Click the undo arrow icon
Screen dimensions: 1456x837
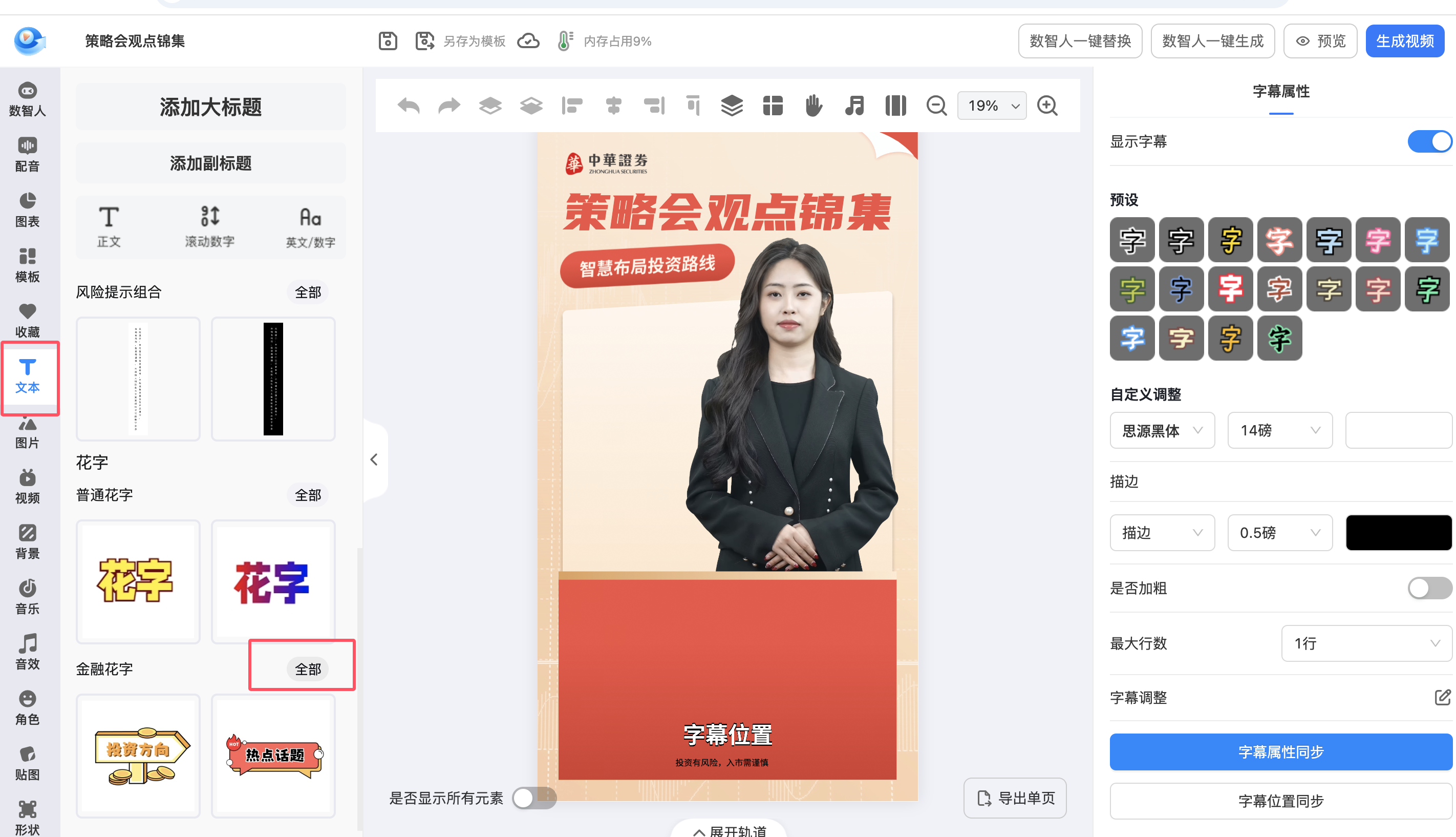[409, 106]
